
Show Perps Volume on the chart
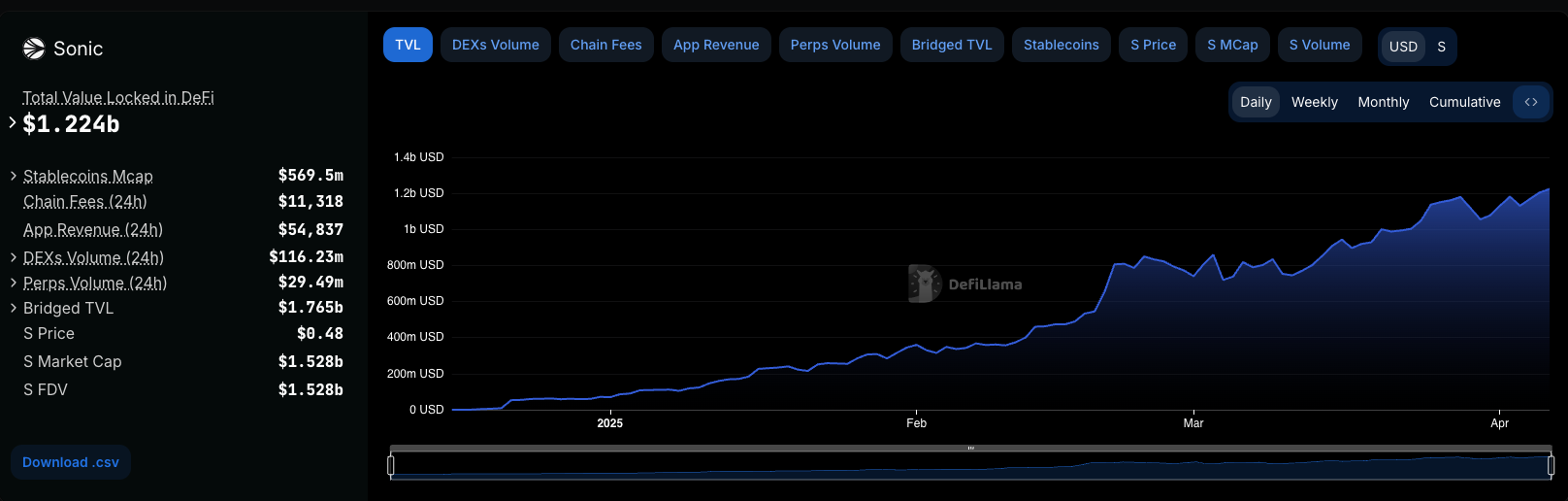tap(835, 45)
